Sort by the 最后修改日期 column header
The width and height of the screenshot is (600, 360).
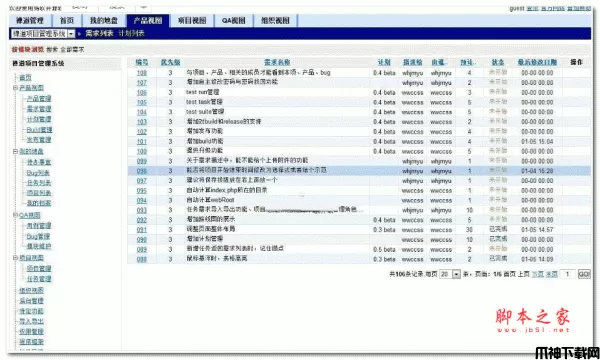point(537,62)
